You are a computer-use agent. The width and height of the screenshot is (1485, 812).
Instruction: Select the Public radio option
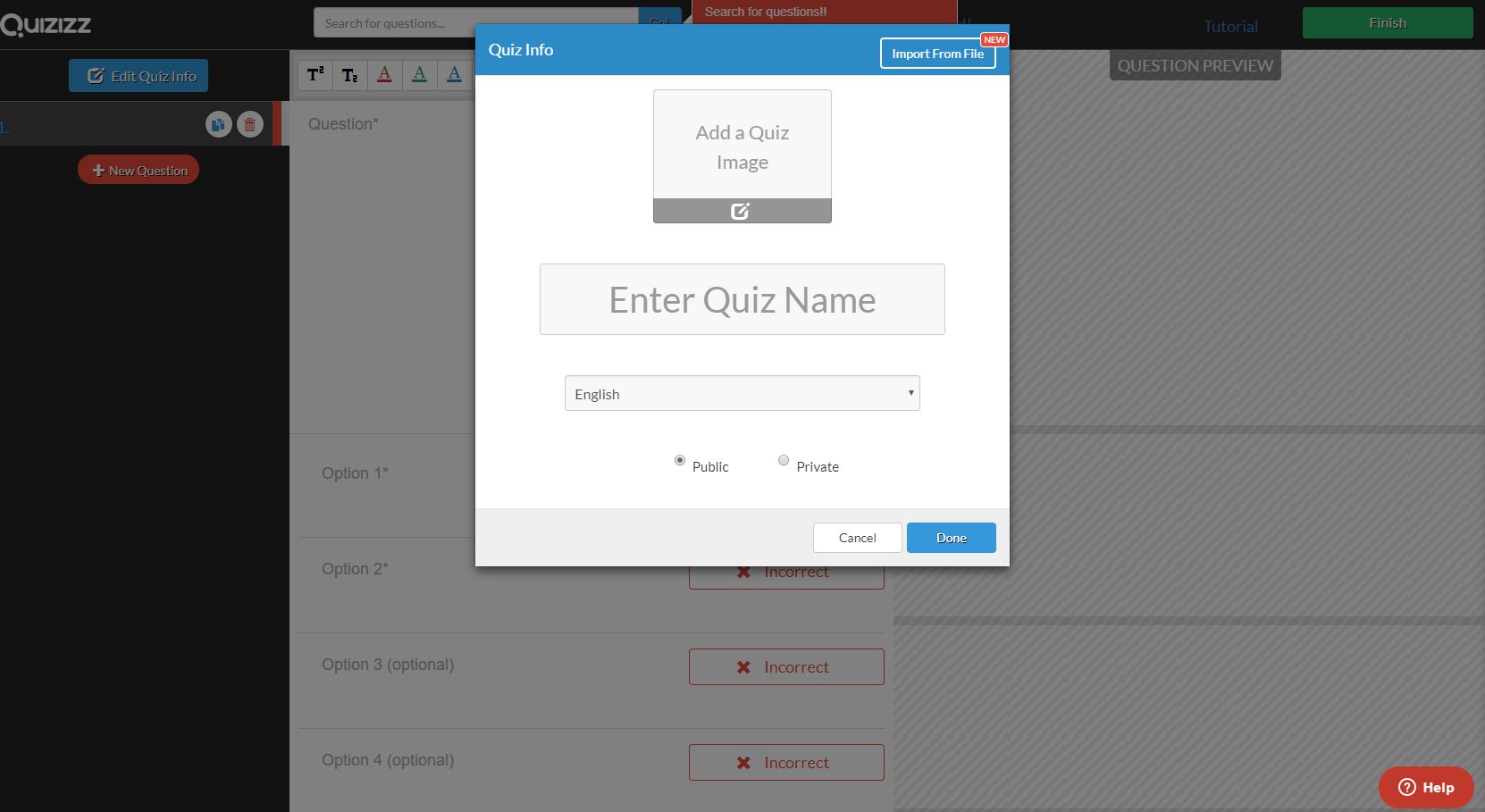[x=680, y=461]
